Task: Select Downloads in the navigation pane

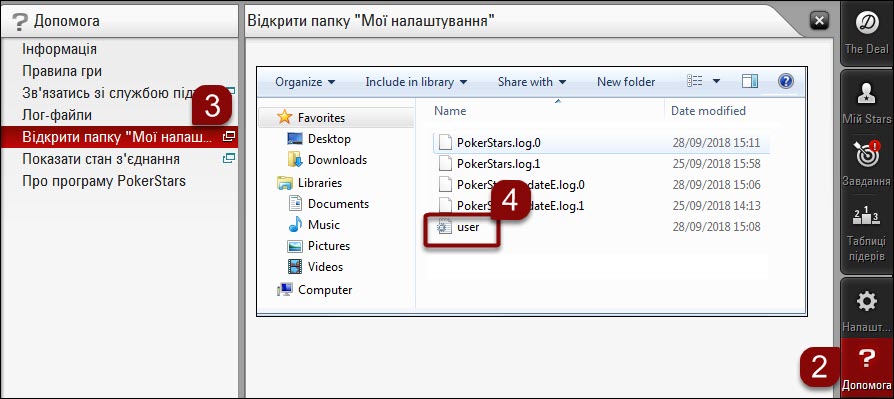Action: click(x=337, y=160)
